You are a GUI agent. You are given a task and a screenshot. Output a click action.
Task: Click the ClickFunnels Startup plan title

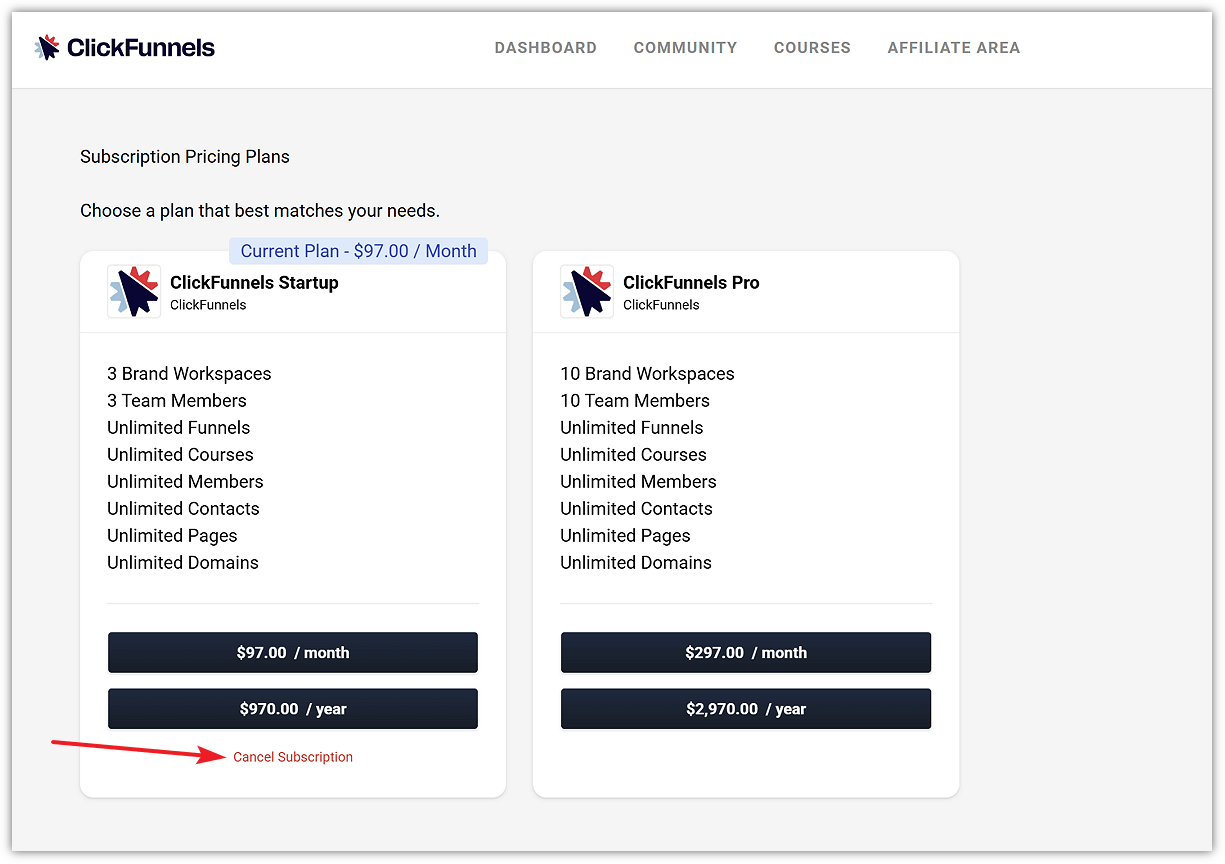254,283
